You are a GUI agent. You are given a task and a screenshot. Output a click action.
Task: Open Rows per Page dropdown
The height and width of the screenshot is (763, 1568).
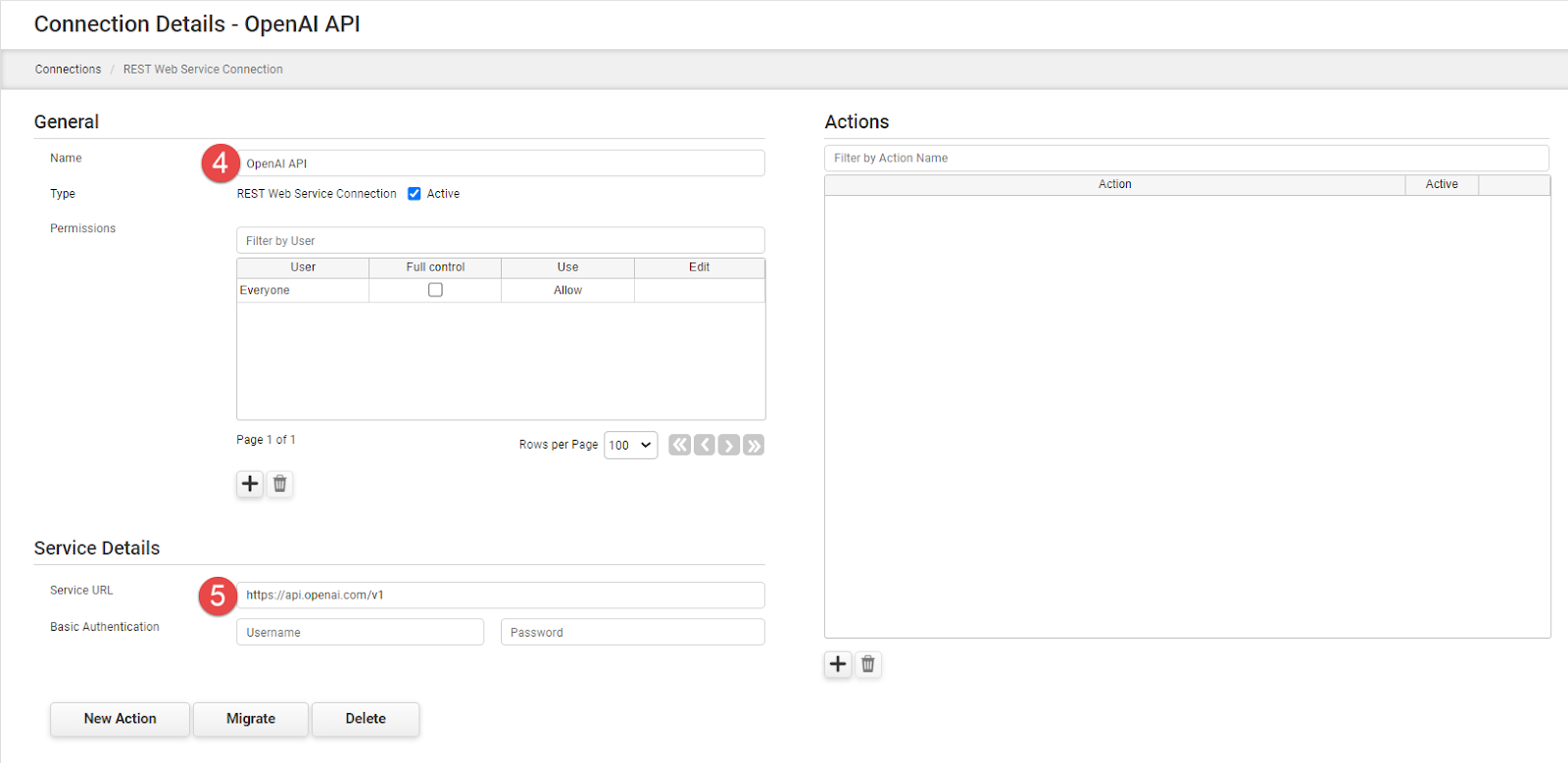tap(631, 446)
